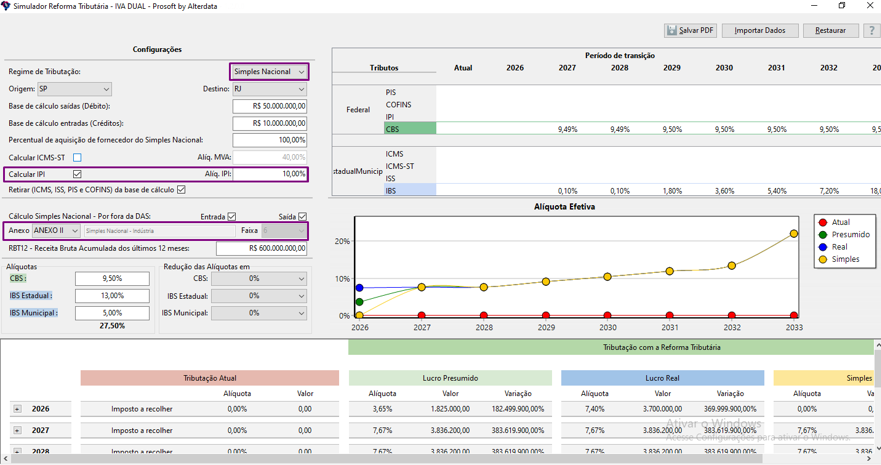Select the Lucro Presumido column header

point(450,378)
